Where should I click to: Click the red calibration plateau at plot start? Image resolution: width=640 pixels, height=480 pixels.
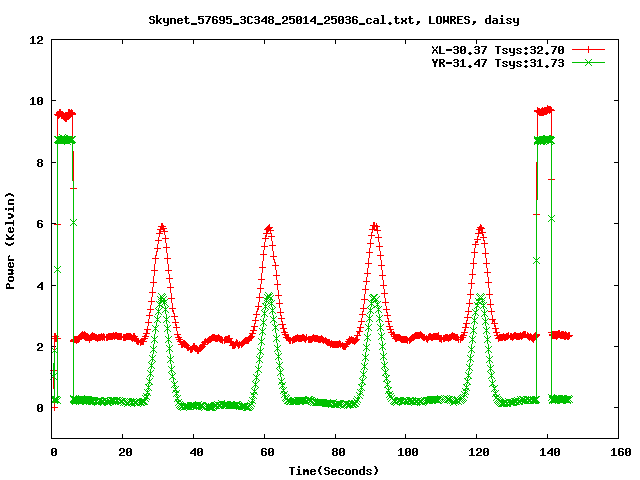pyautogui.click(x=65, y=115)
